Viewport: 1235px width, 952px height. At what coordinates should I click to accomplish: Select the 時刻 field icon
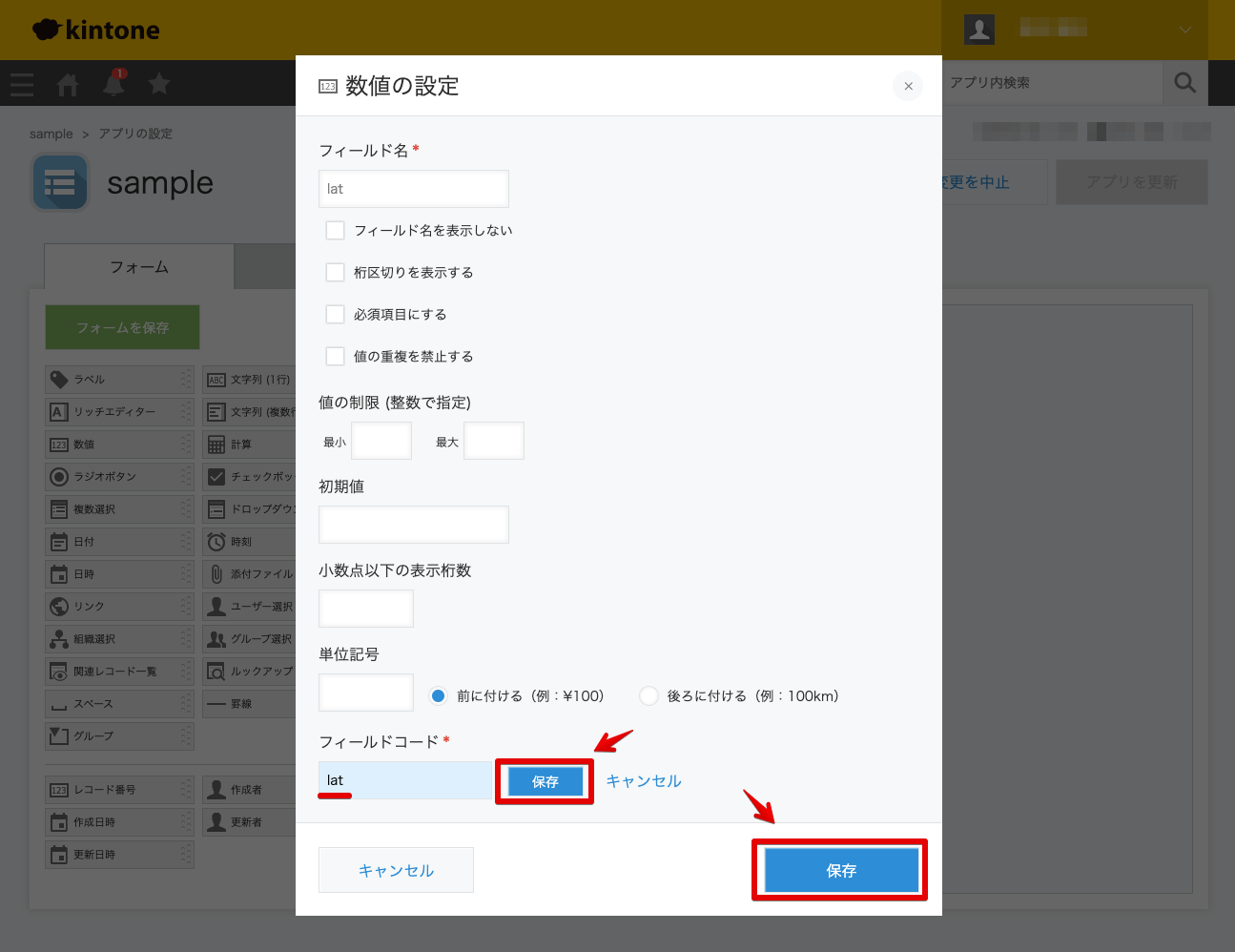click(x=216, y=542)
